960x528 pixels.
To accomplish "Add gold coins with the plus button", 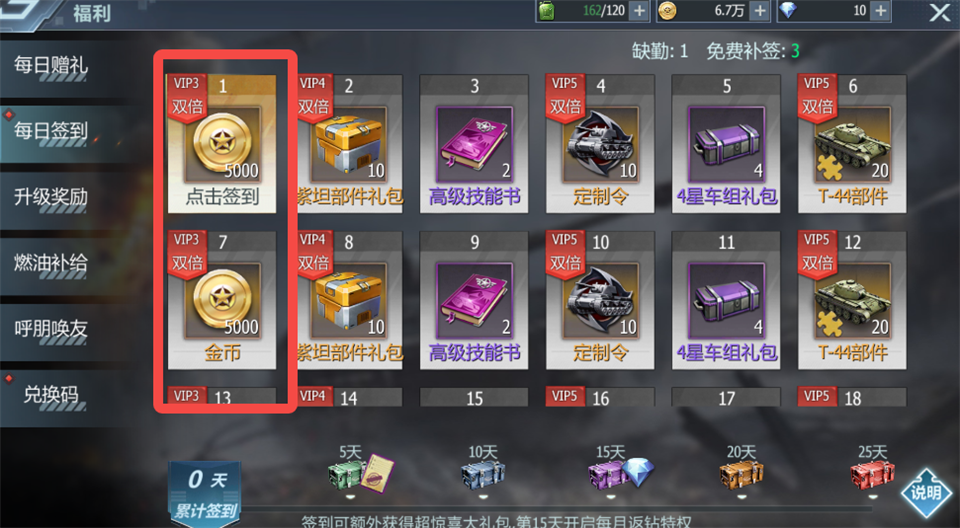I will coord(759,10).
